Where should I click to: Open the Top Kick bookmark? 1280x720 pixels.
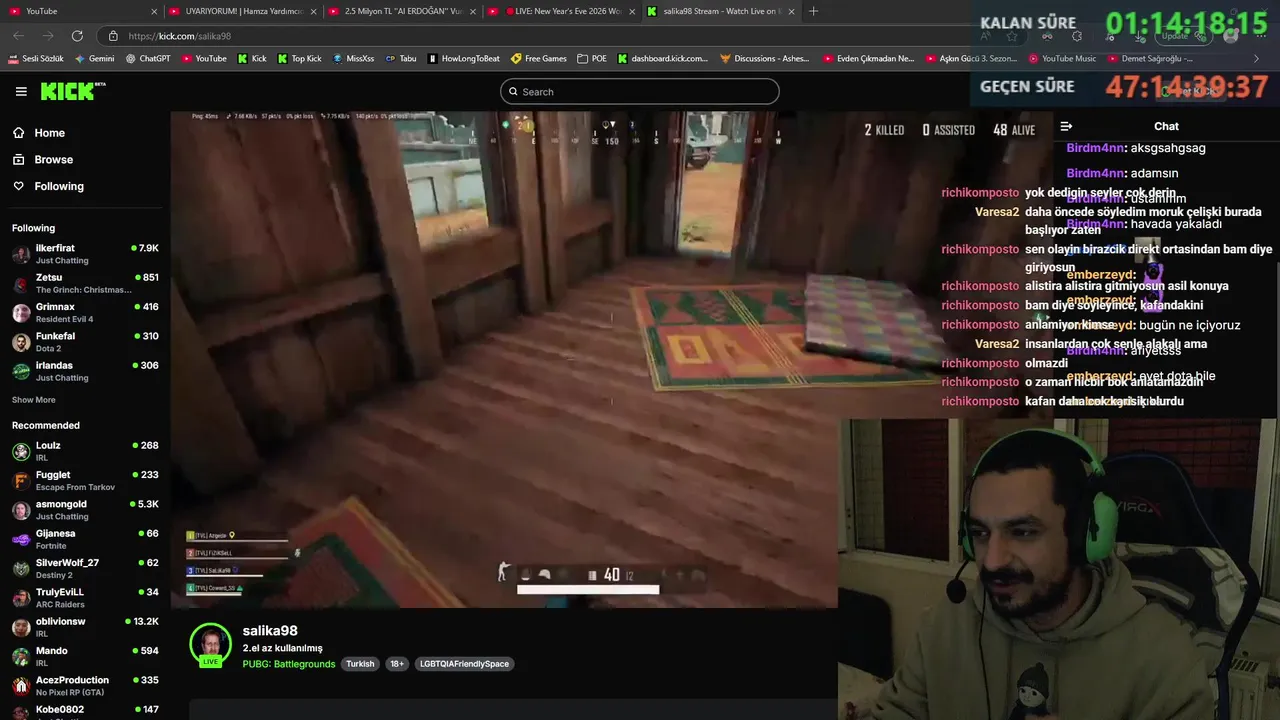[299, 59]
